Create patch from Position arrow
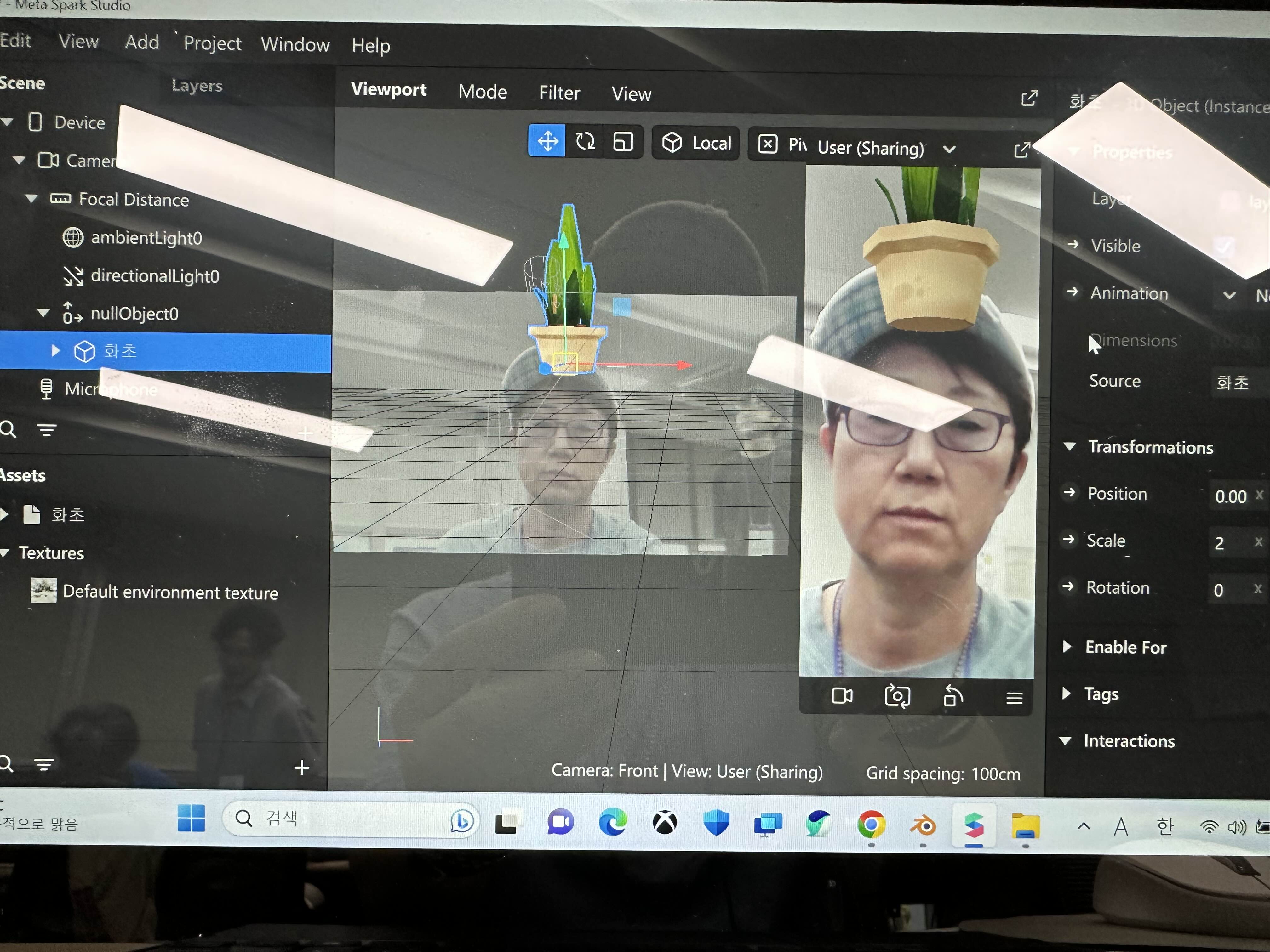This screenshot has height=952, width=1270. (x=1069, y=492)
